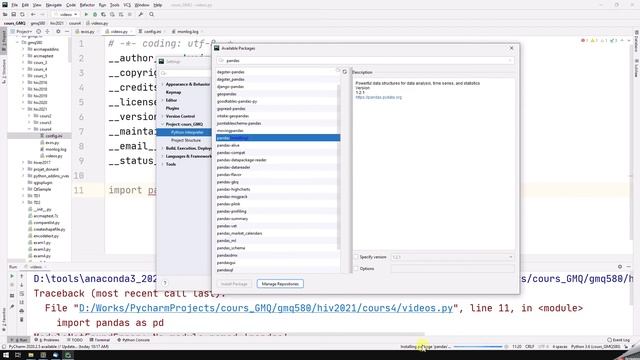Viewport: 640px width, 360px height.
Task: Expand Version Control settings group
Action: point(163,116)
